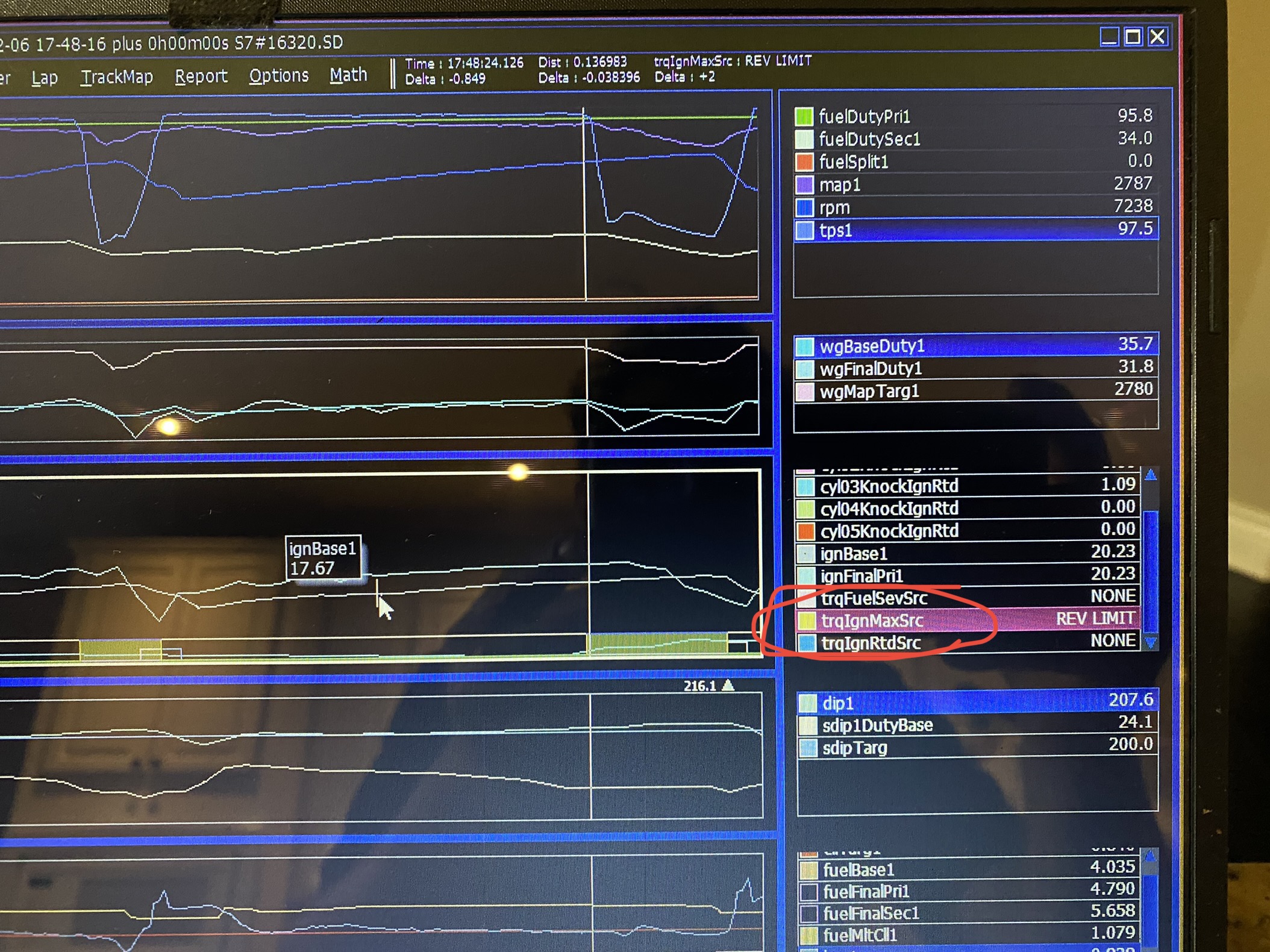Click the yellow trqIgnMaxSrc color box
Image resolution: width=1270 pixels, height=952 pixels.
pos(807,620)
